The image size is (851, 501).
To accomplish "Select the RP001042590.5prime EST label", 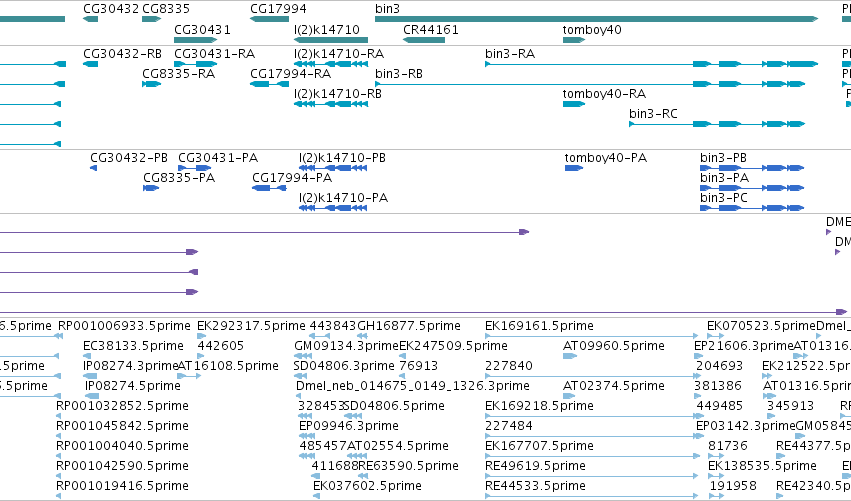I will point(123,466).
